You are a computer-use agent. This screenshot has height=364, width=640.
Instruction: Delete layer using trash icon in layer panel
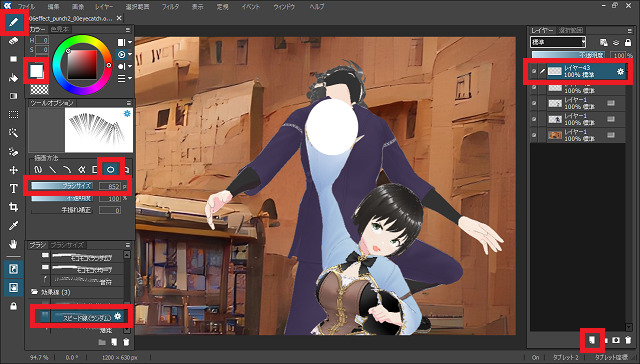click(629, 340)
